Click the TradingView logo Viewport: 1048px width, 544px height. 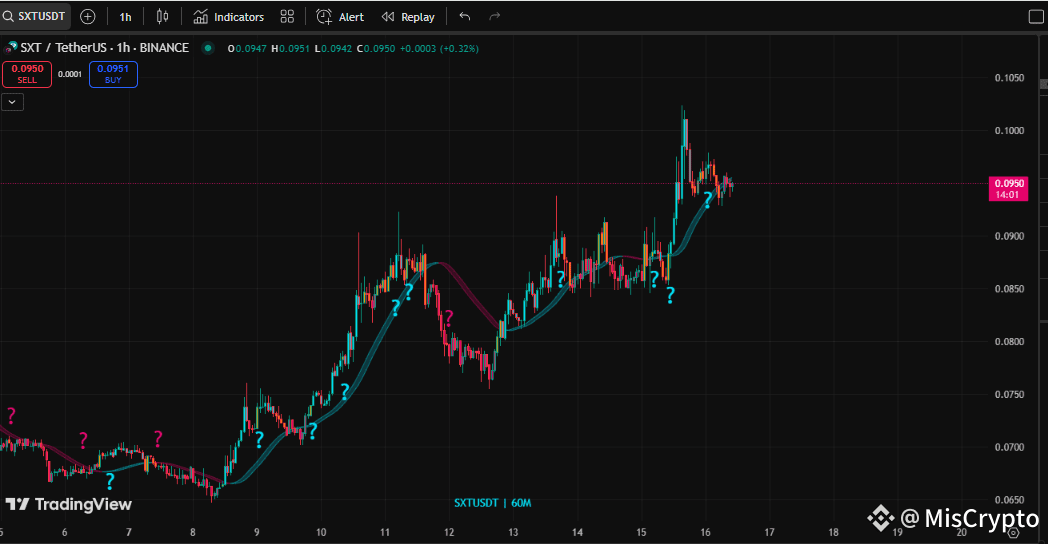[x=69, y=504]
